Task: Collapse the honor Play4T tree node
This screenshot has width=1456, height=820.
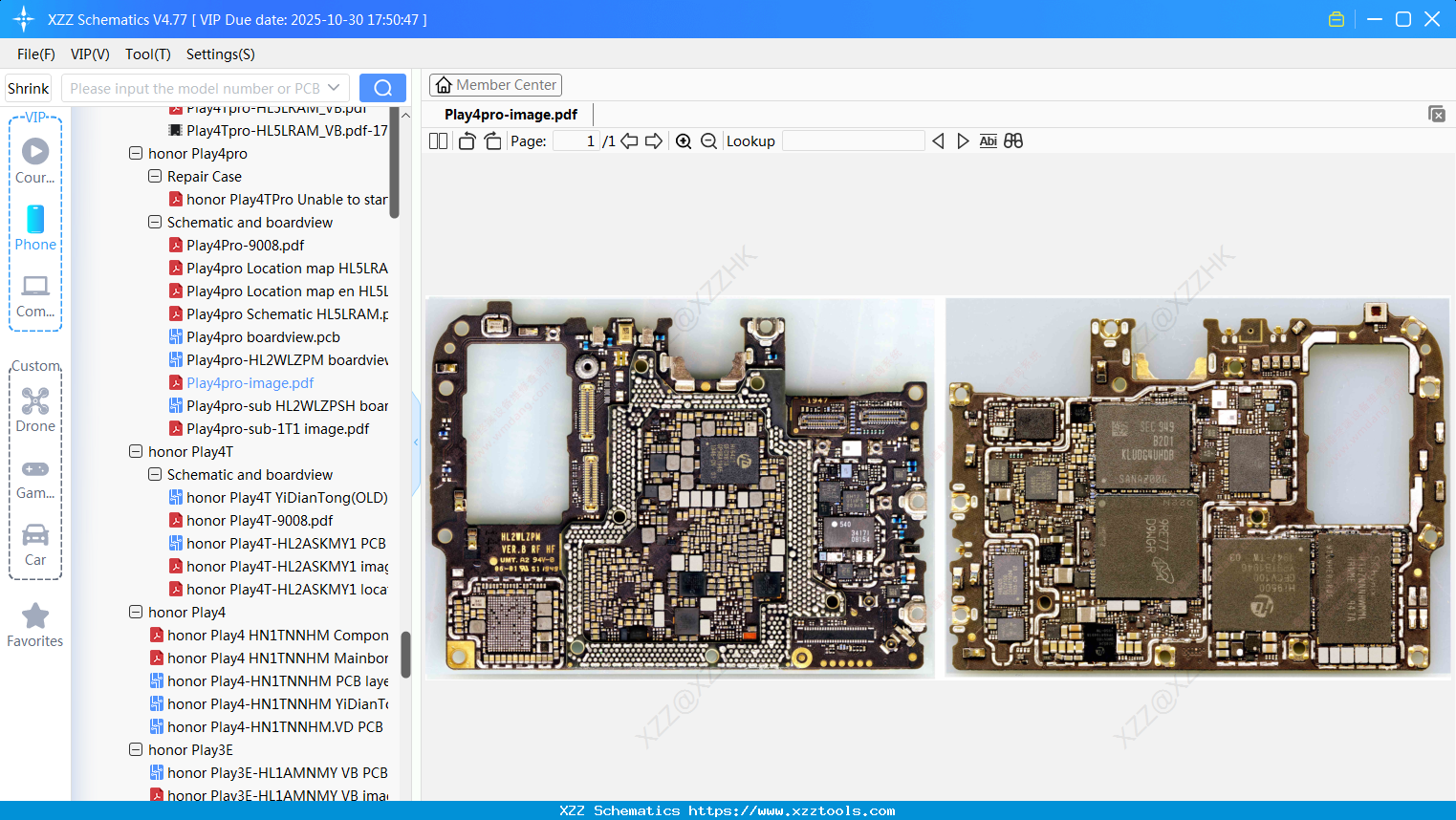Action: [x=136, y=451]
